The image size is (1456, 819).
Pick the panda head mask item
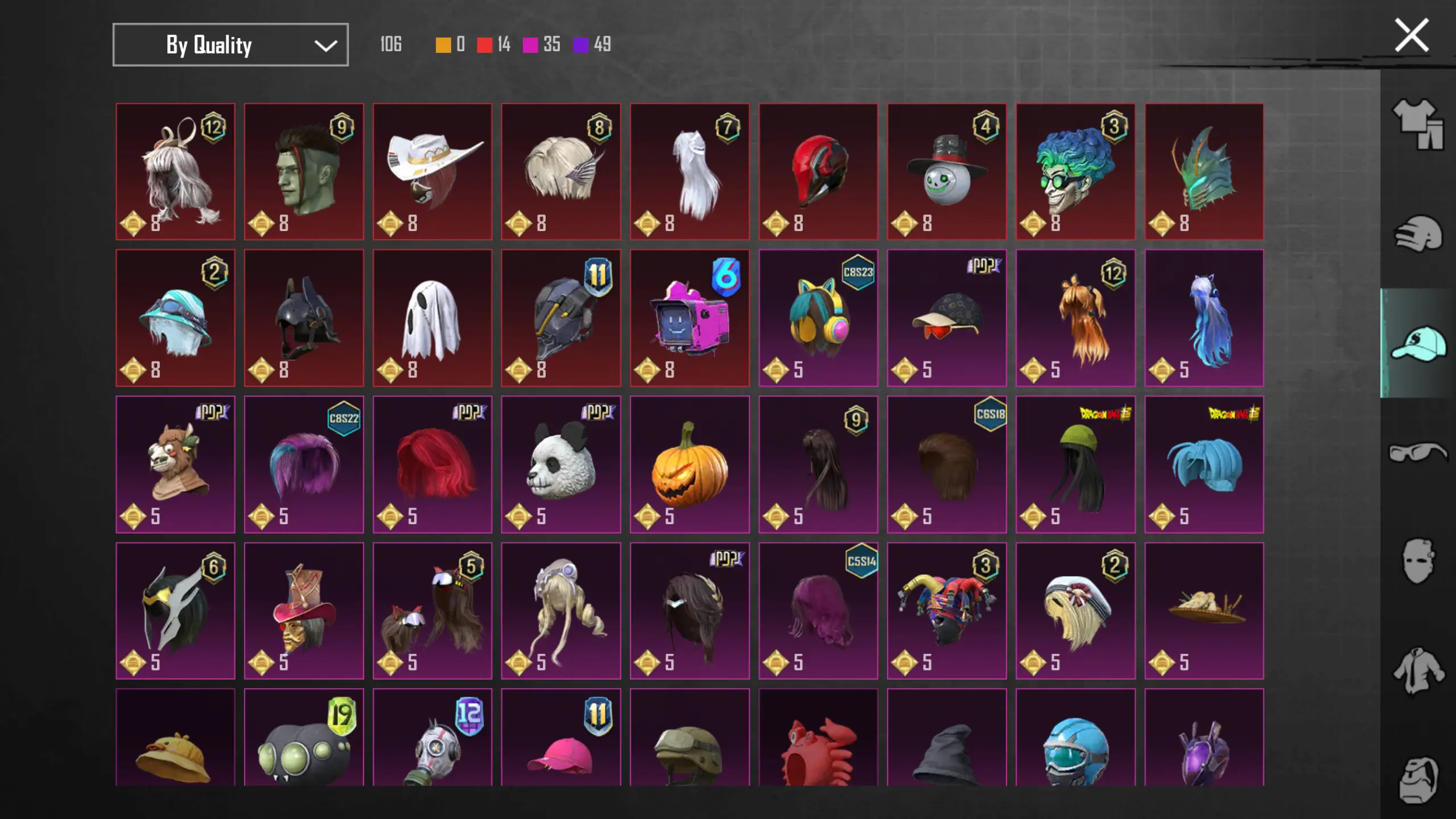[560, 464]
